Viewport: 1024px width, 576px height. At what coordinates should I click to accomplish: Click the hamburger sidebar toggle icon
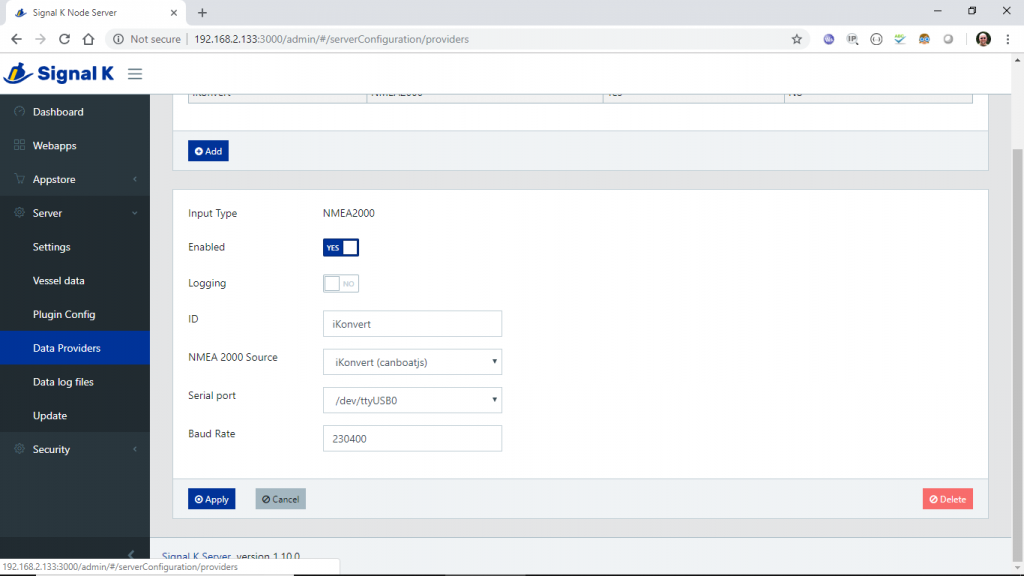[135, 74]
